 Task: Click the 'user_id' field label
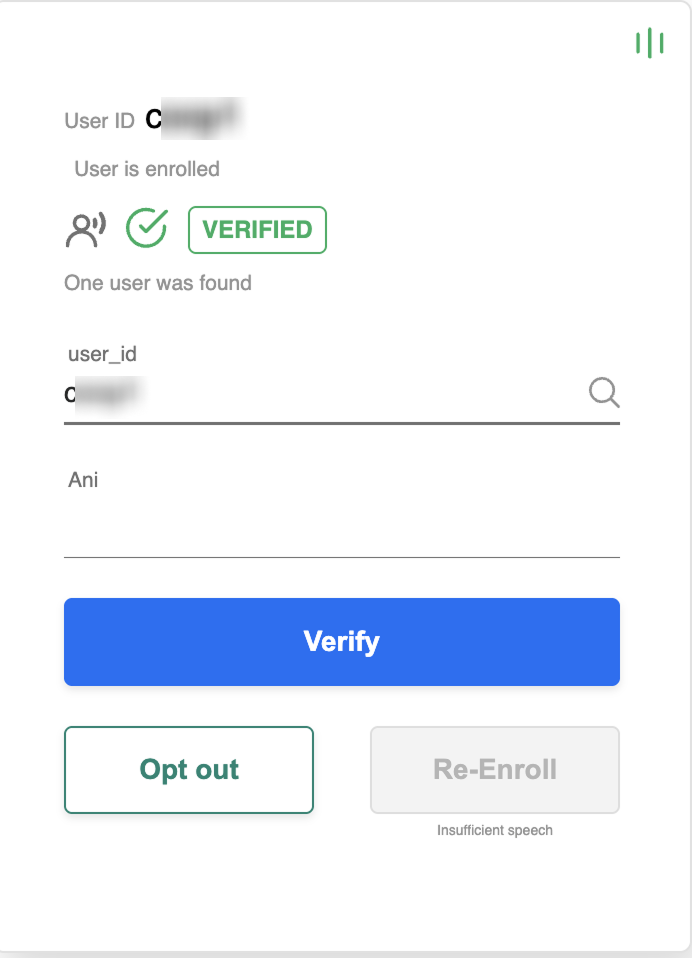[102, 354]
